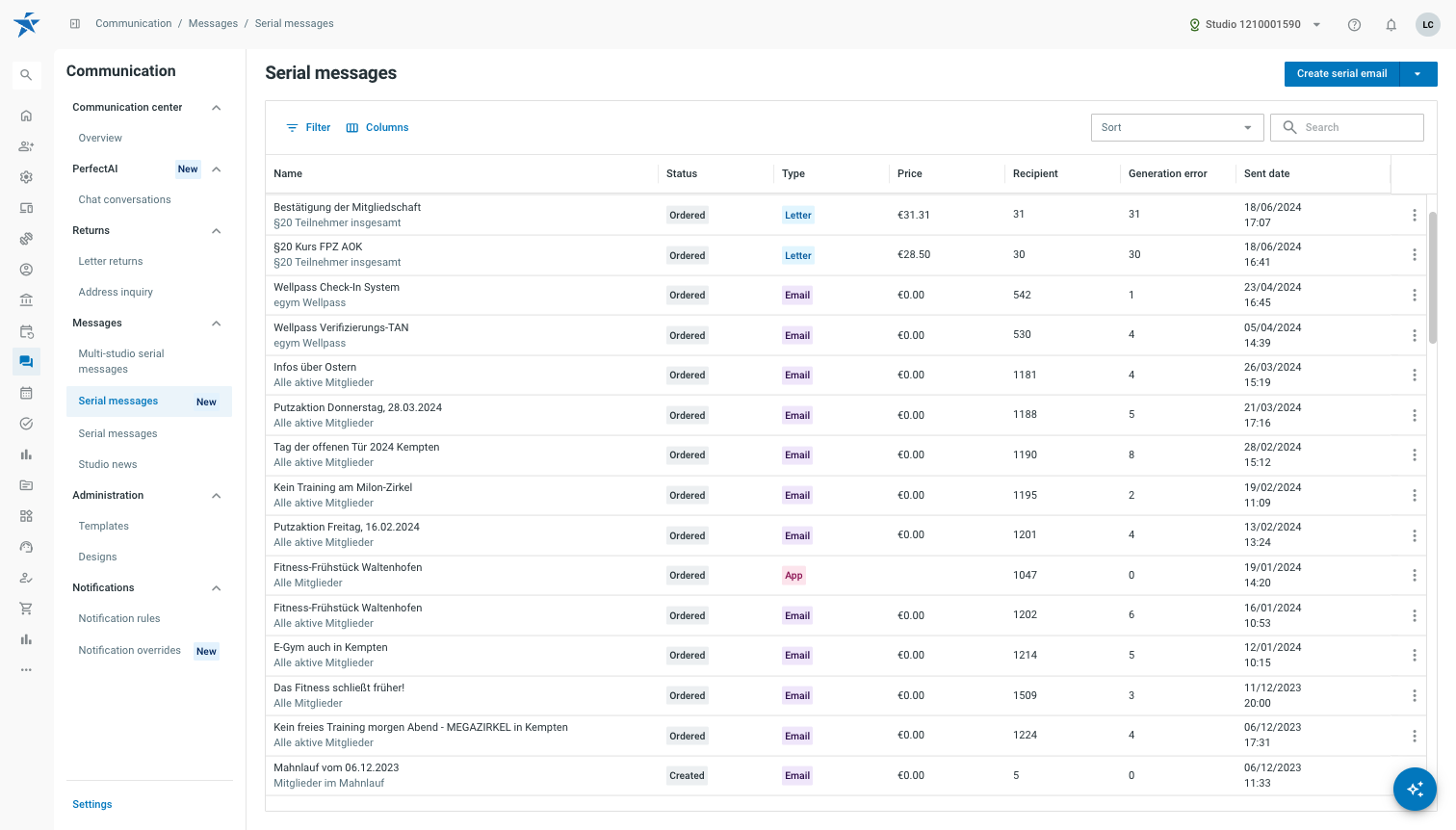Open the shopping cart icon in left rail
This screenshot has height=830, width=1456.
[x=26, y=609]
